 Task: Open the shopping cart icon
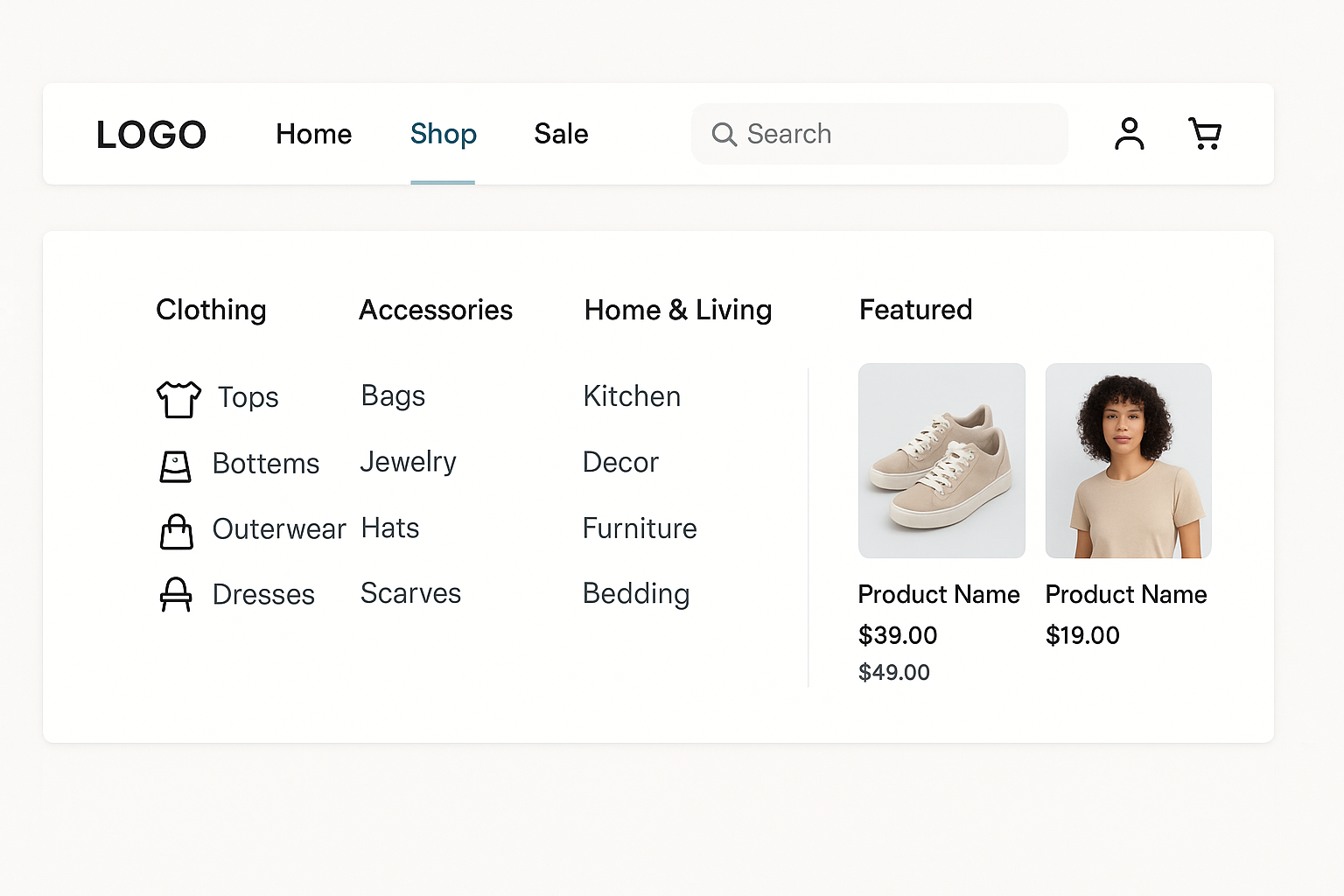coord(1205,133)
